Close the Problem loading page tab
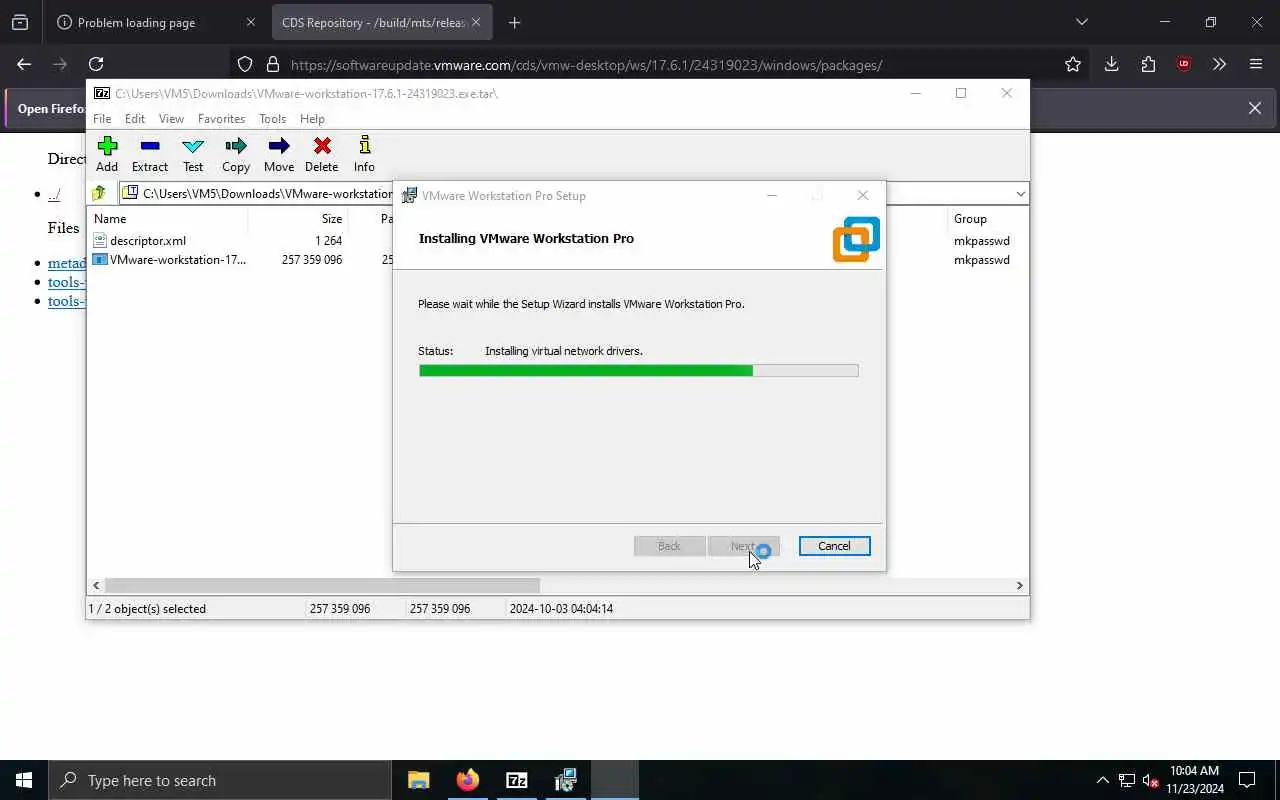The height and width of the screenshot is (800, 1280). [251, 22]
